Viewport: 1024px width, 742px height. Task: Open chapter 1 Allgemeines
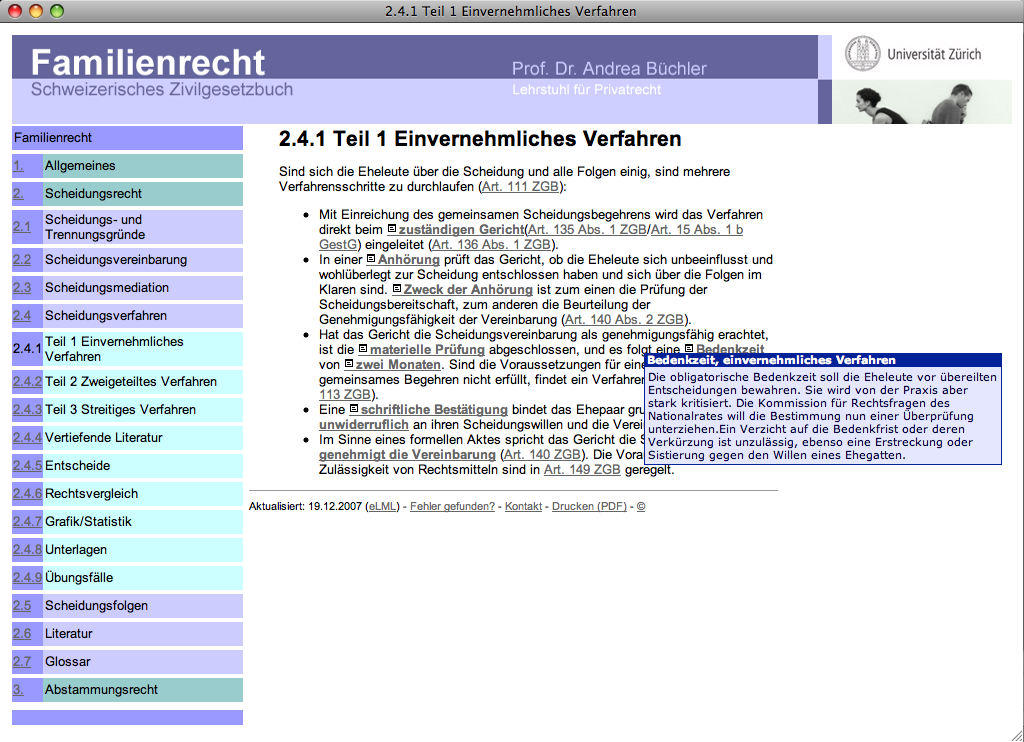point(127,166)
